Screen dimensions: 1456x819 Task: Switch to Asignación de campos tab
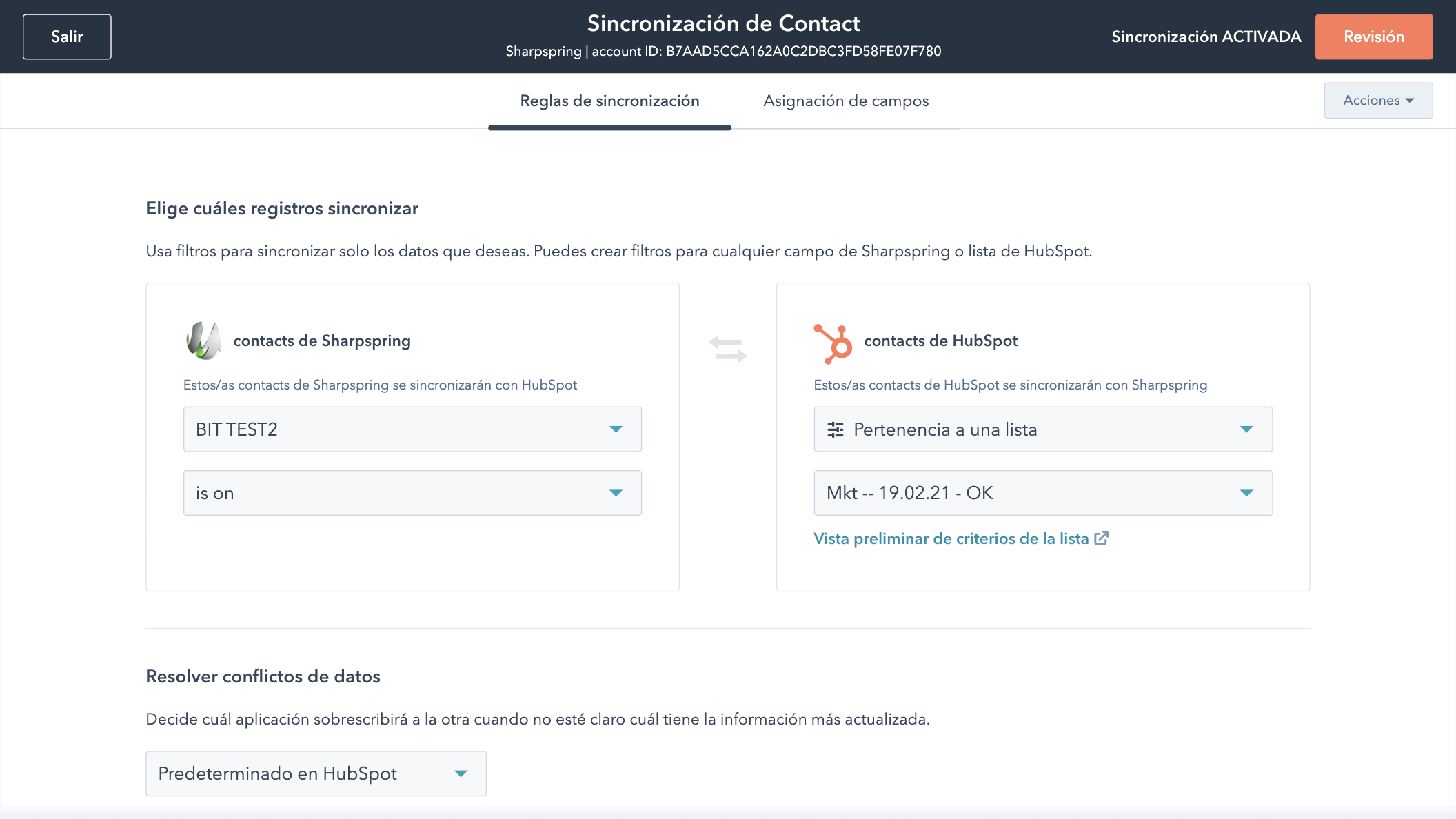[846, 101]
